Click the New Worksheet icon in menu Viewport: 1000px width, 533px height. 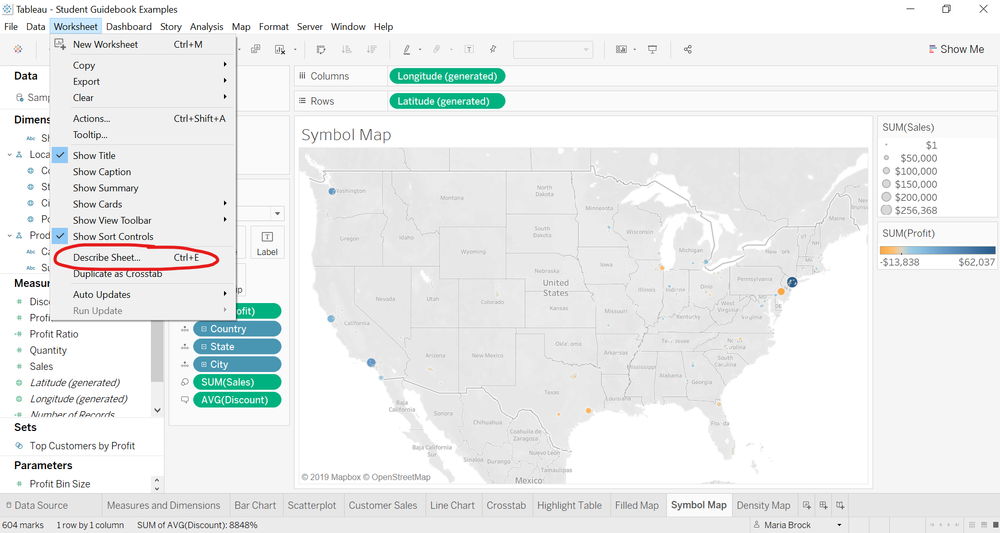(x=60, y=44)
